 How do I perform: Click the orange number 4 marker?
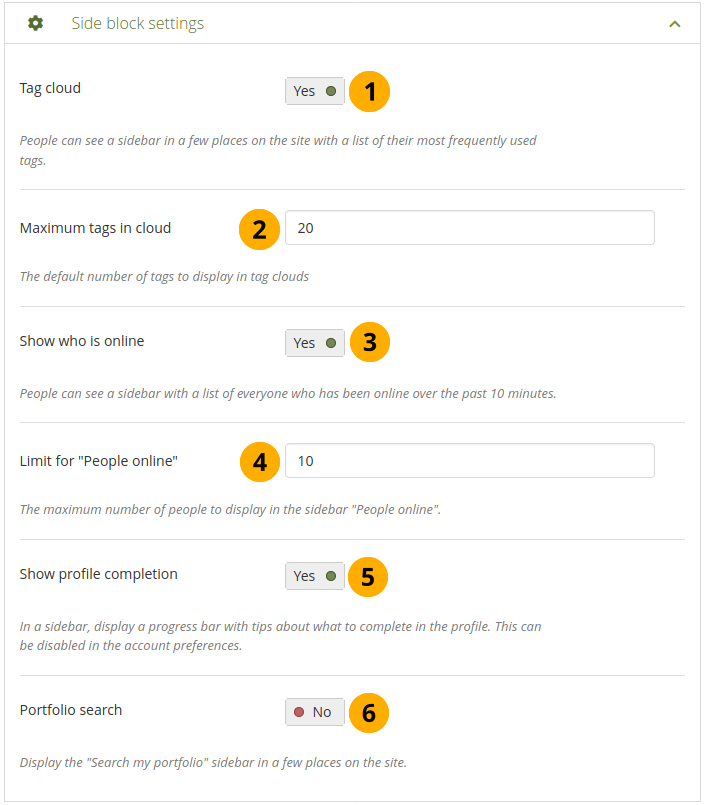[259, 462]
